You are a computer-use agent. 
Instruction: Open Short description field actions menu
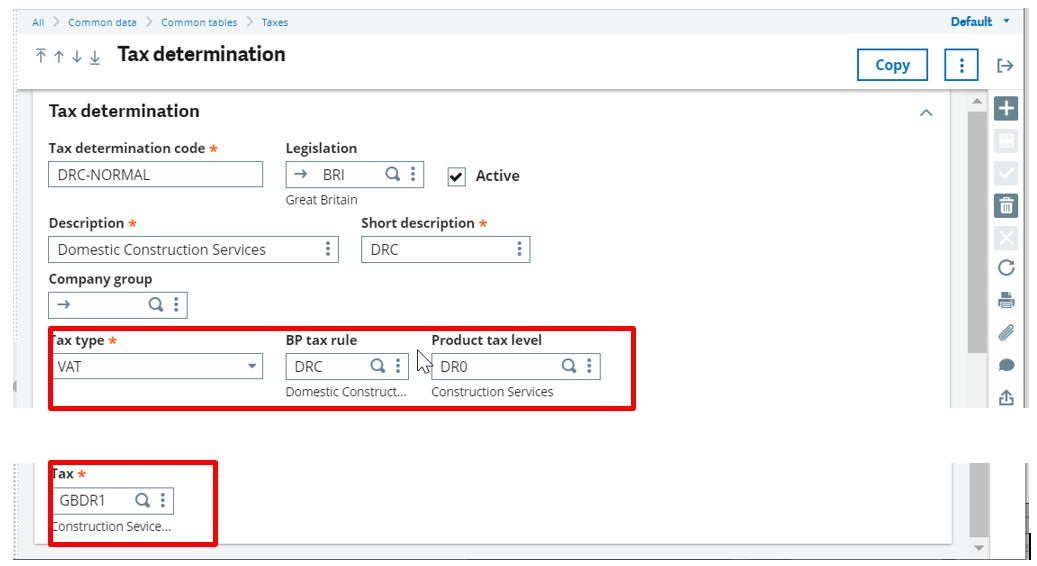coord(519,249)
